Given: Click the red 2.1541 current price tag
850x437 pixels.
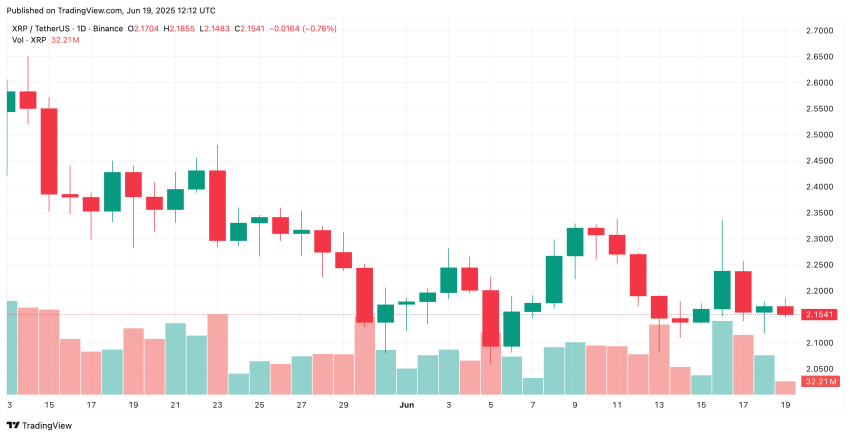Looking at the screenshot, I should [821, 315].
